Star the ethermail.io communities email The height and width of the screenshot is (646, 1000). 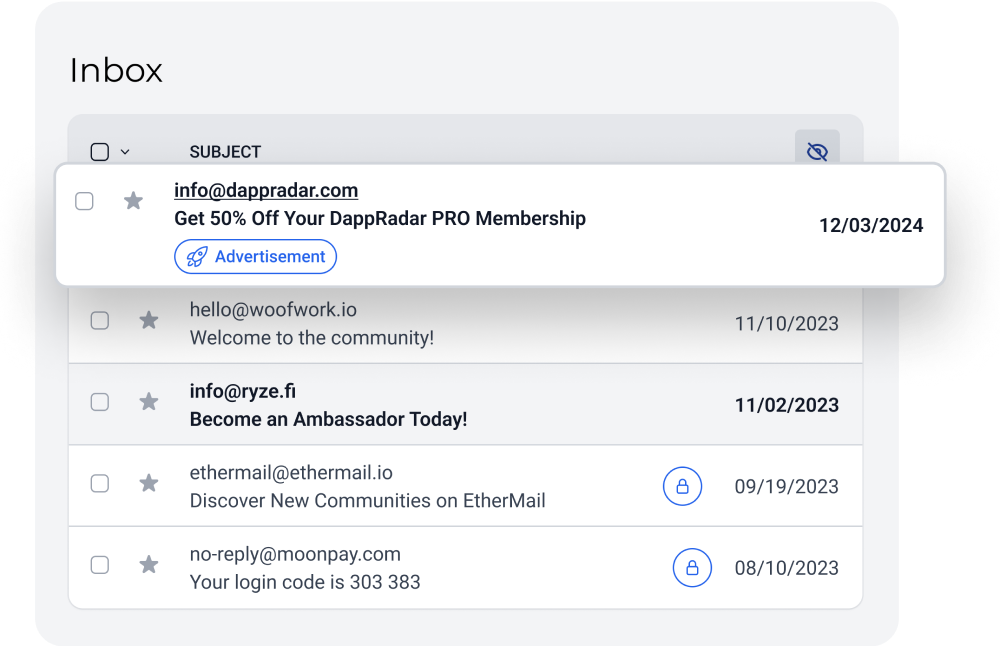tap(149, 483)
